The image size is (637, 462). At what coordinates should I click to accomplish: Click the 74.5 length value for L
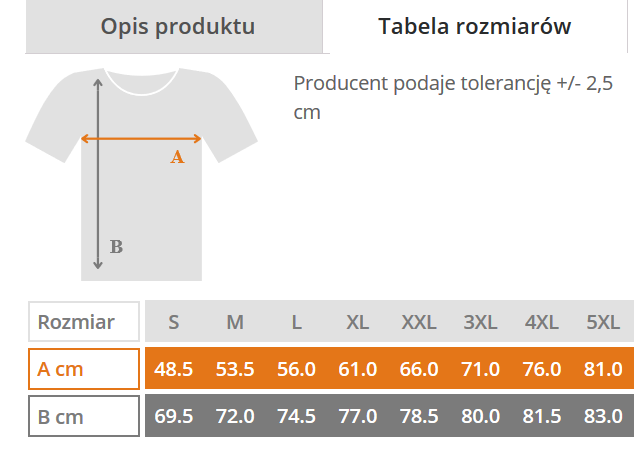296,416
